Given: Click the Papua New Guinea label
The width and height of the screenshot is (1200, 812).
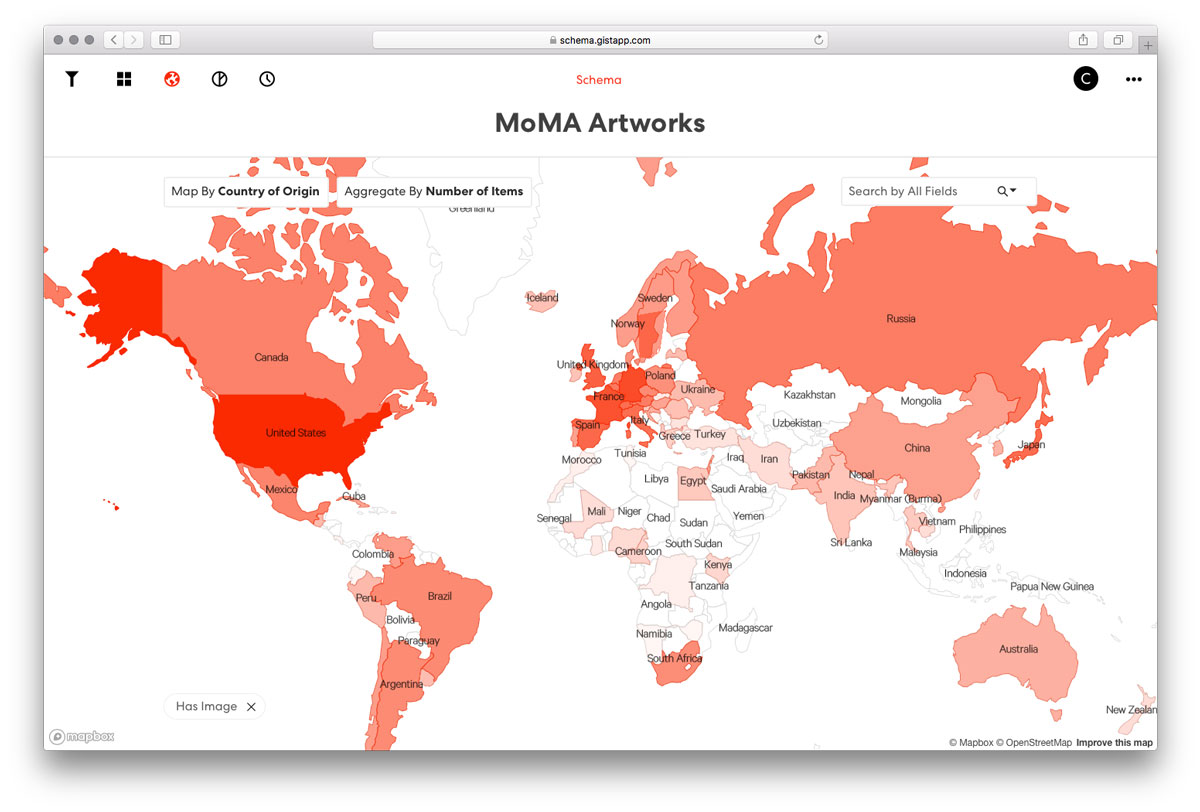Looking at the screenshot, I should click(x=1052, y=587).
